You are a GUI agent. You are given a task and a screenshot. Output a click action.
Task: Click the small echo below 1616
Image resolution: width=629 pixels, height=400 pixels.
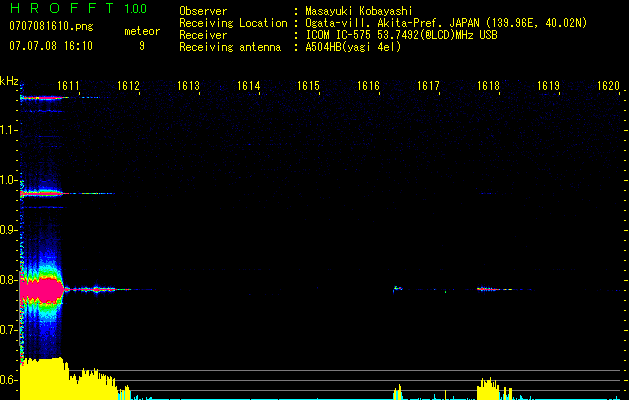397,289
